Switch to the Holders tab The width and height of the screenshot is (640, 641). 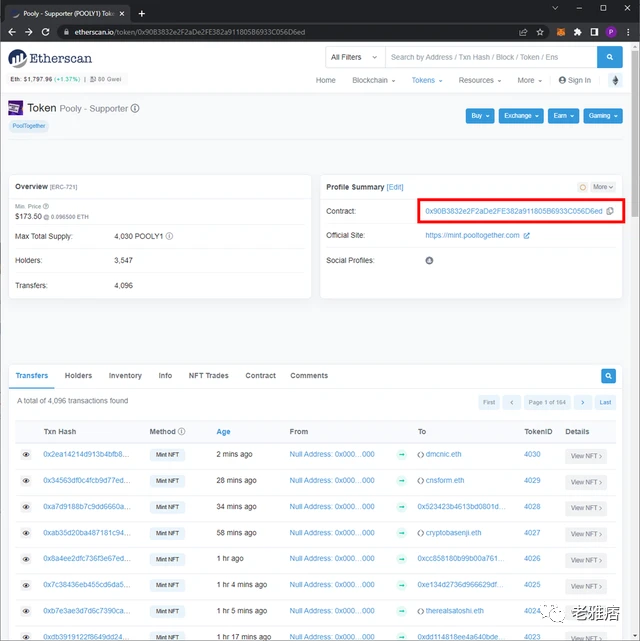(78, 375)
